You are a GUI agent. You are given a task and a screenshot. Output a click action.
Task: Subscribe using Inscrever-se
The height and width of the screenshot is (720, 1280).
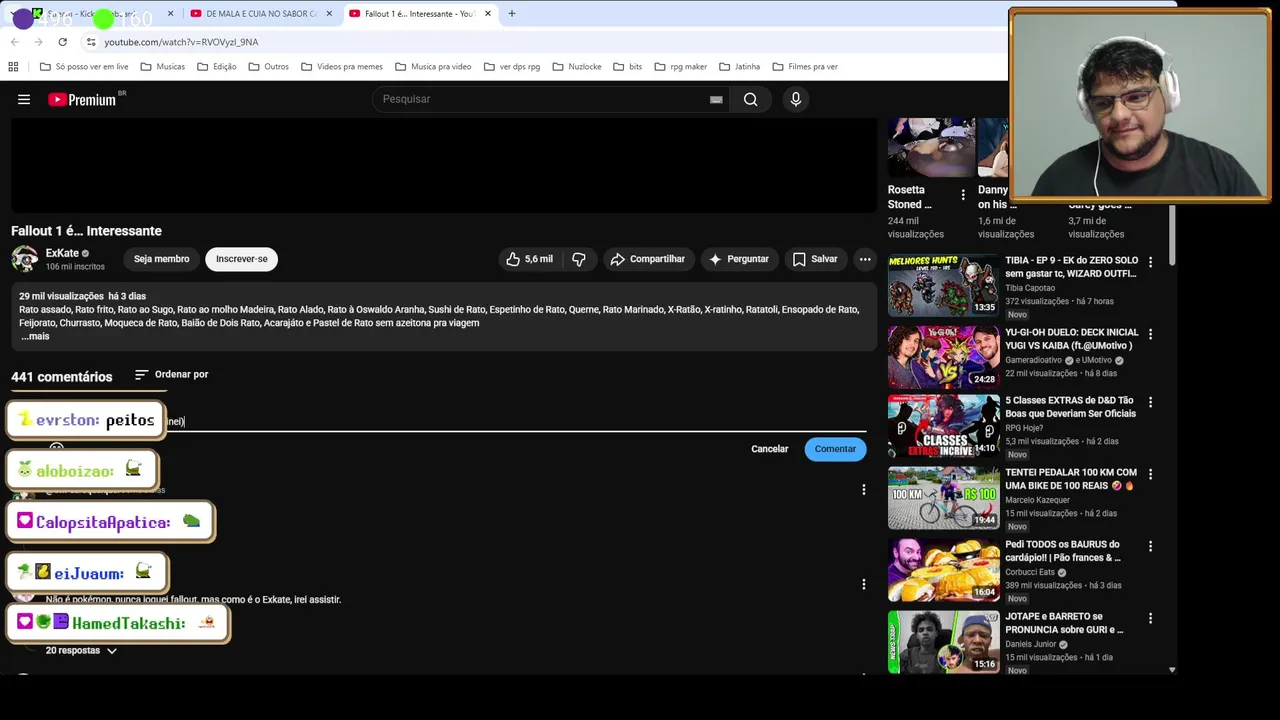[x=242, y=259]
